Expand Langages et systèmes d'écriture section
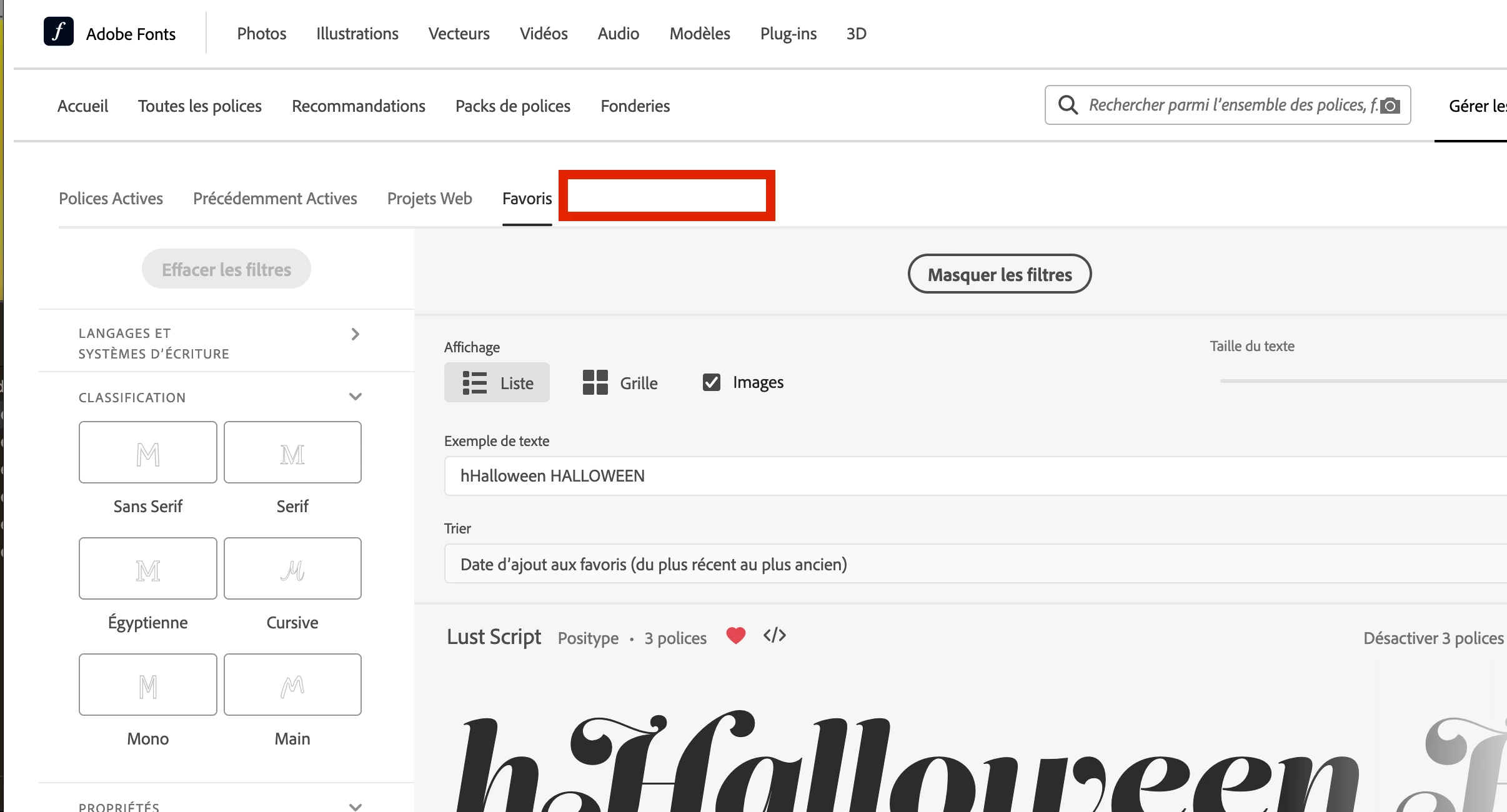This screenshot has height=812, width=1507. click(x=355, y=334)
